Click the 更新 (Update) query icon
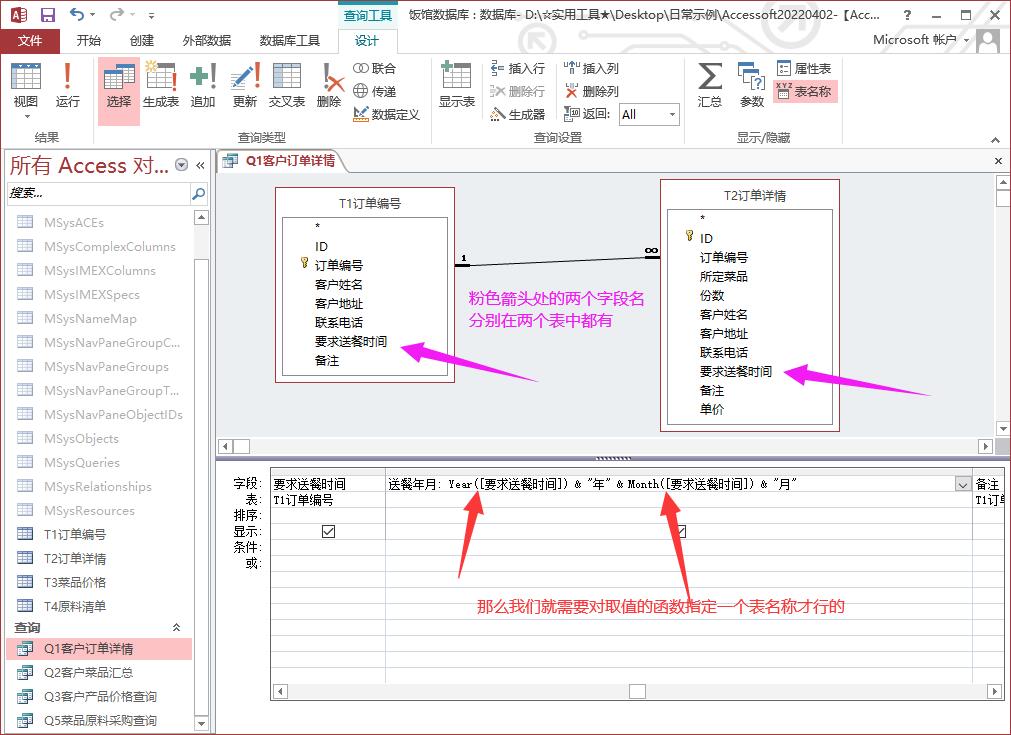Screen dimensions: 1011x735 tap(244, 85)
